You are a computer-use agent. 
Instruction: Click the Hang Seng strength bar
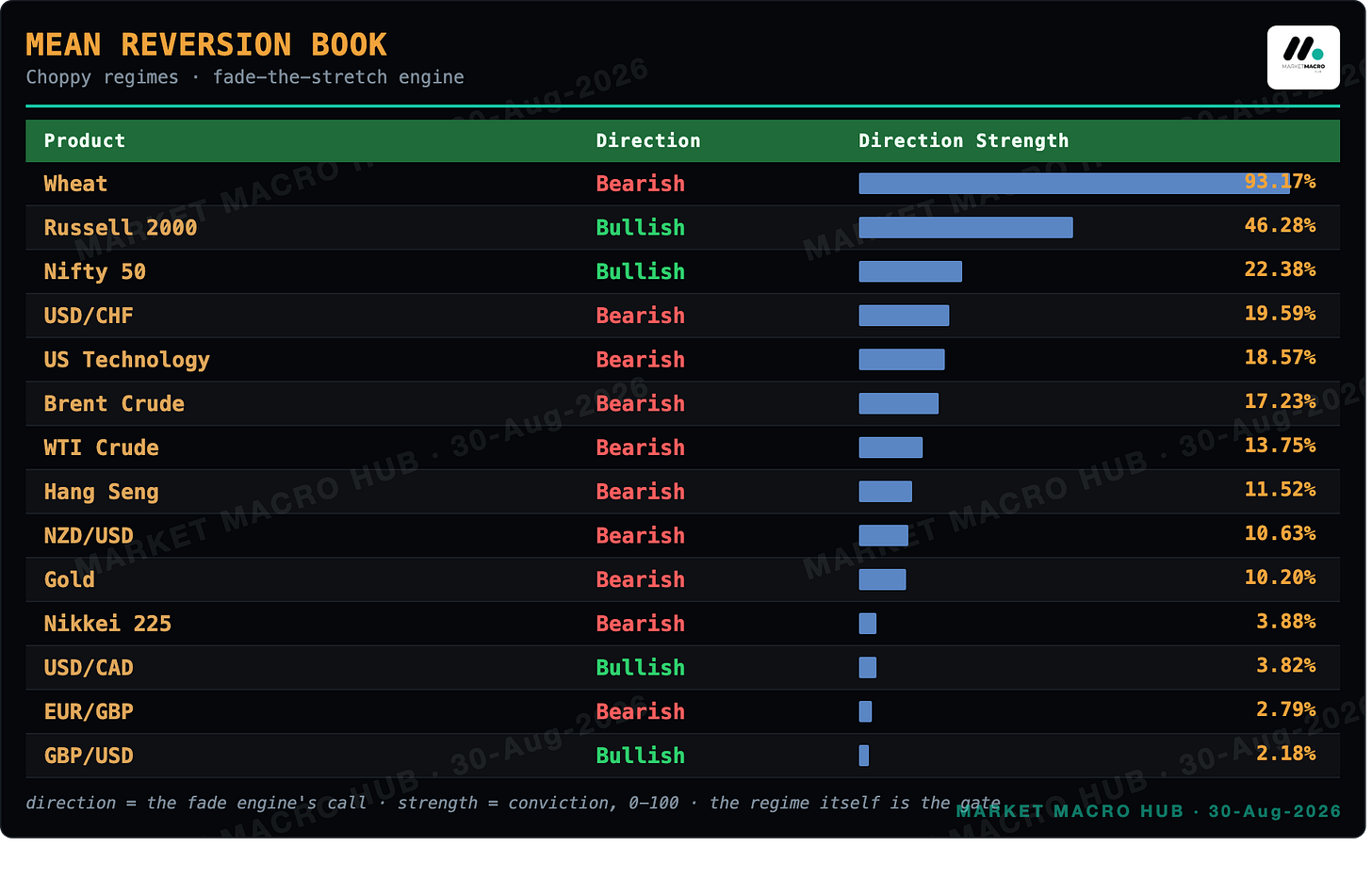[x=886, y=492]
